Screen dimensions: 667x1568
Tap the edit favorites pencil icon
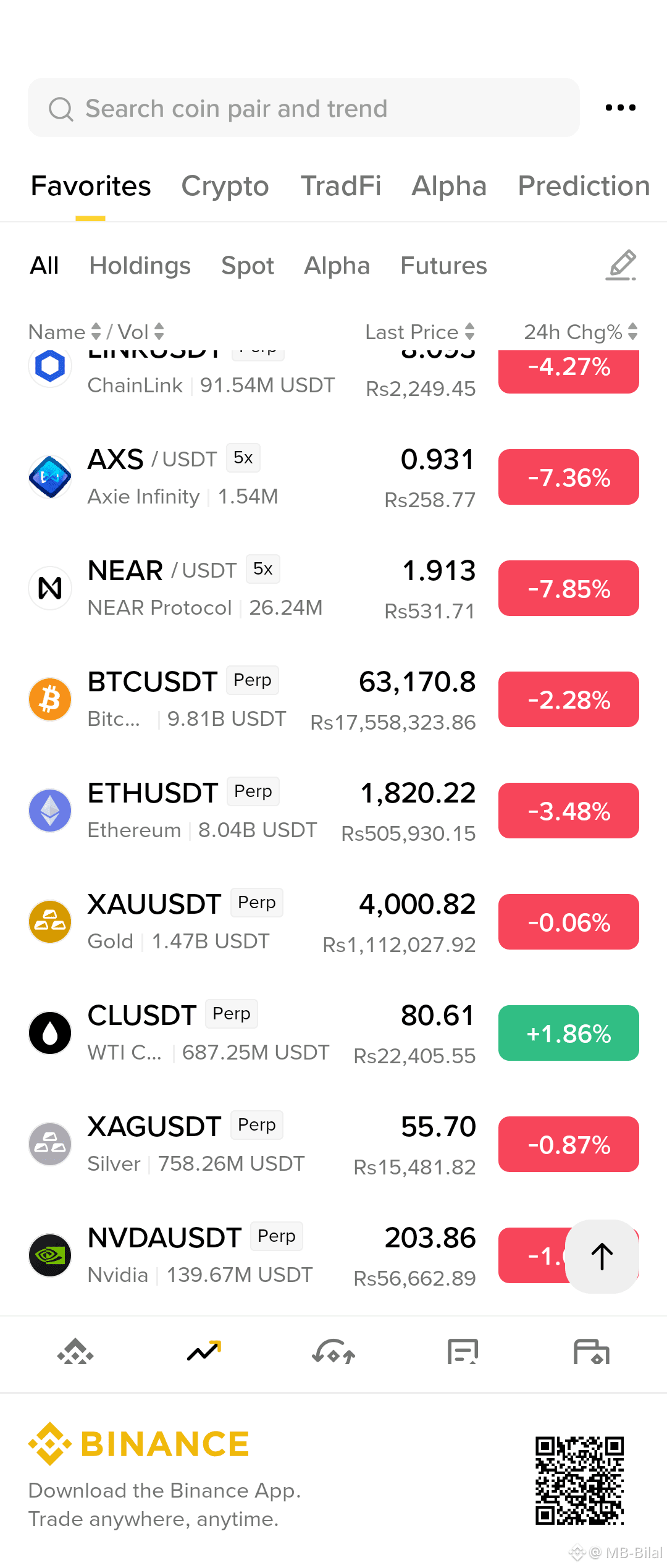click(621, 266)
